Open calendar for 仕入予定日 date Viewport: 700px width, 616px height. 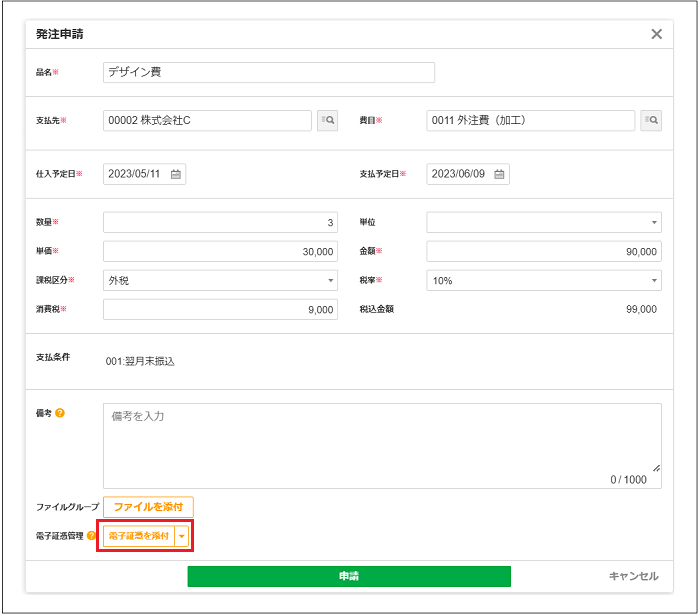pos(176,174)
